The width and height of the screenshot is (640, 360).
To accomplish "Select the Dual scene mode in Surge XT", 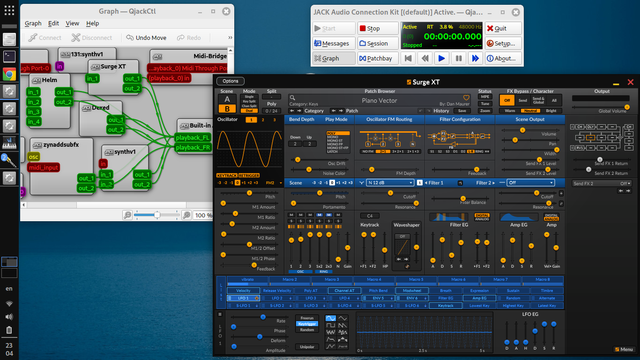I will tap(249, 111).
